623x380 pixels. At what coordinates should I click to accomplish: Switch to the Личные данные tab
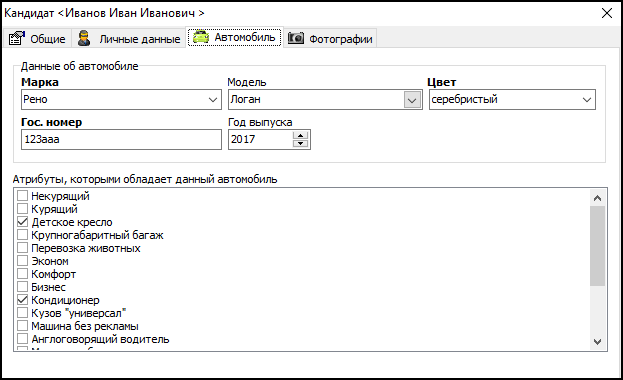pos(129,39)
